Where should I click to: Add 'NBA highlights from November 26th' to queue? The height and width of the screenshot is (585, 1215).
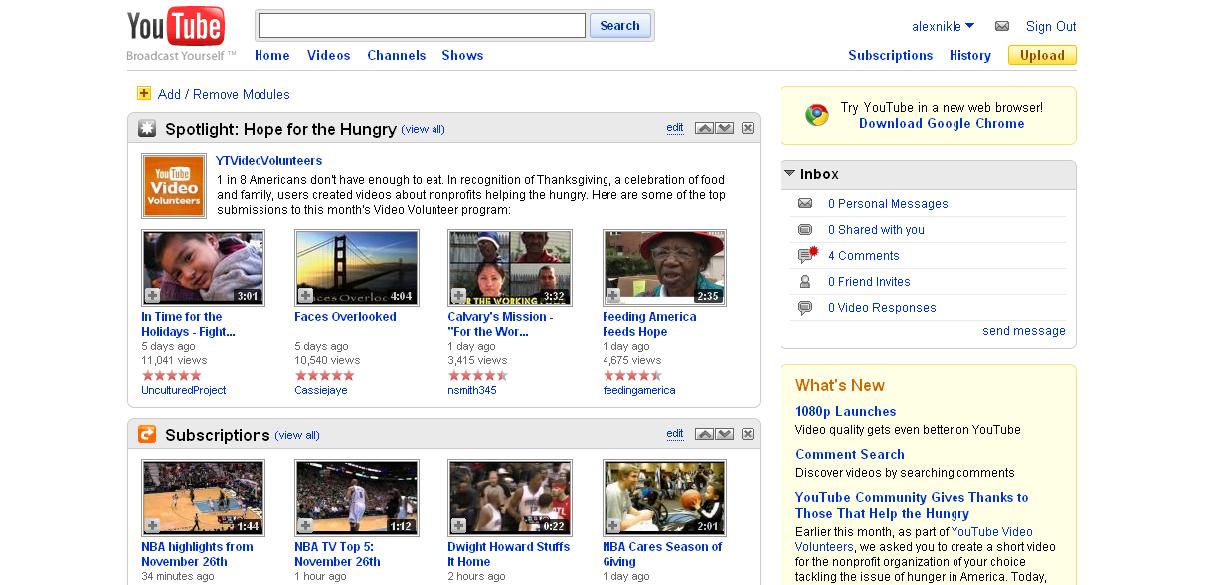point(152,526)
